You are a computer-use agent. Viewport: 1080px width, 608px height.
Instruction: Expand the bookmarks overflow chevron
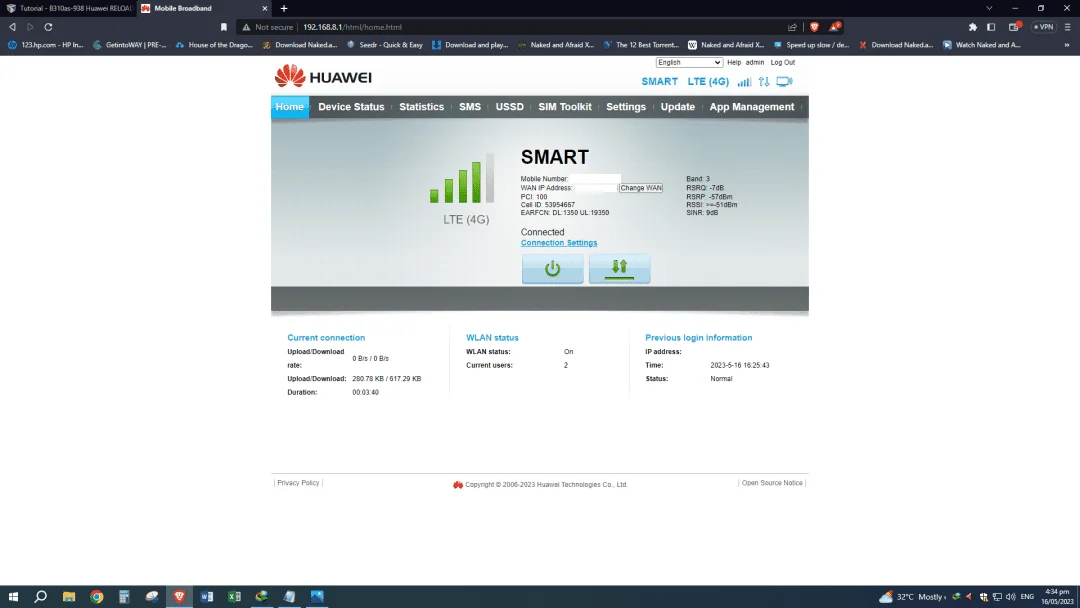[x=1067, y=45]
